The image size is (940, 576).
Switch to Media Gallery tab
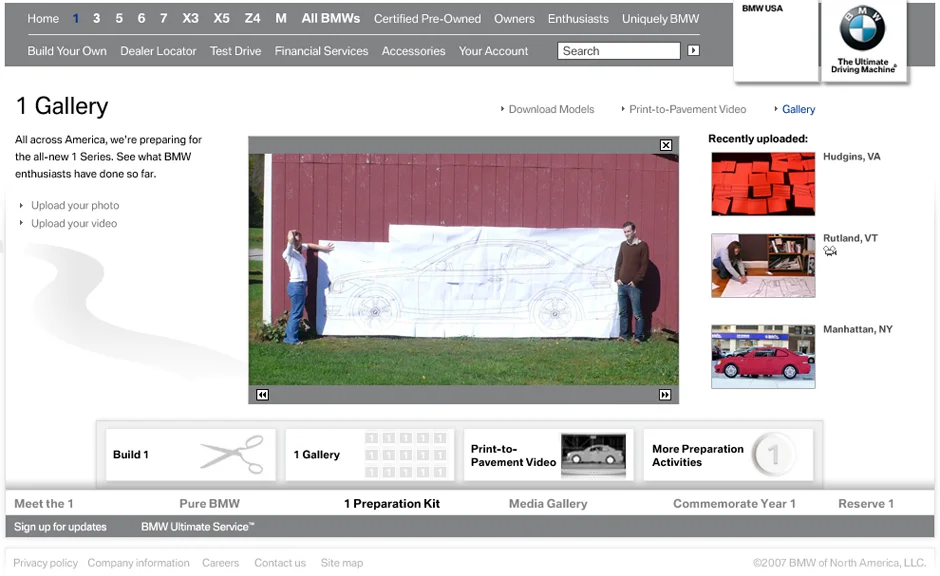click(x=548, y=503)
